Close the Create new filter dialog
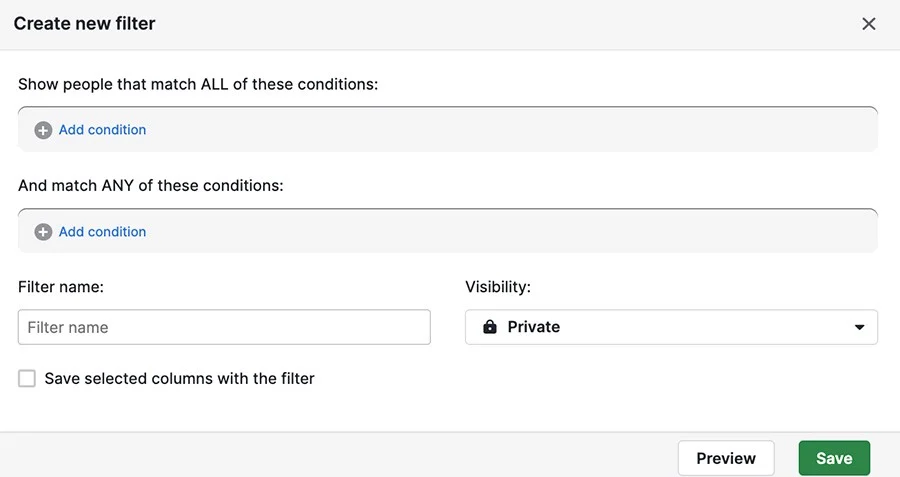Screen dimensions: 900x477 (x=868, y=24)
